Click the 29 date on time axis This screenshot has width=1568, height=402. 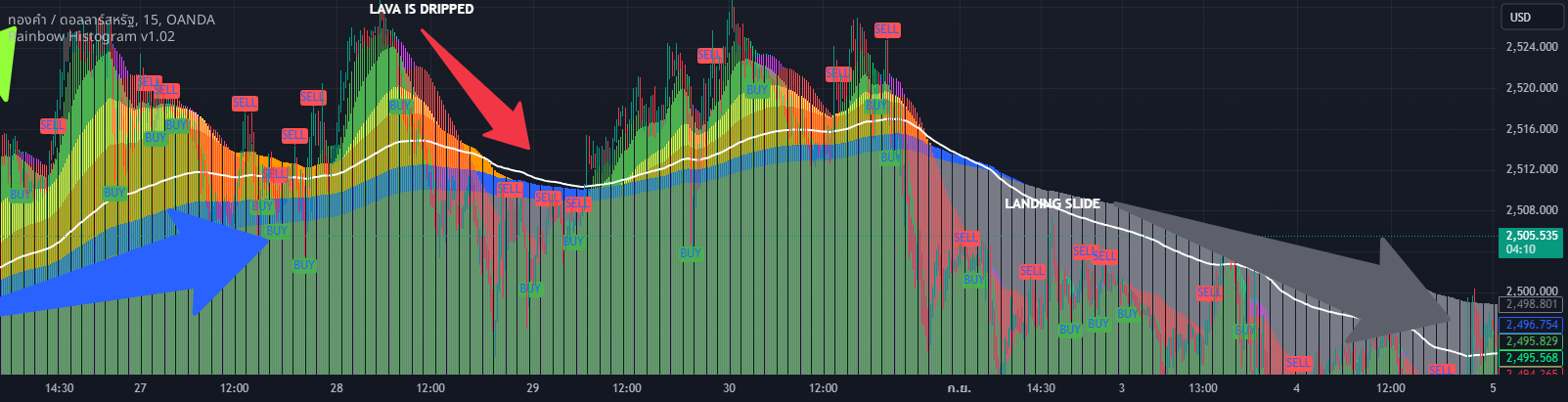tap(533, 388)
